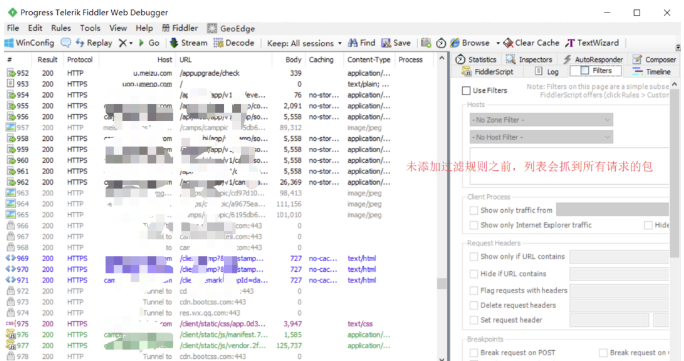Sort sessions by Protocol column
This screenshot has width=684, height=361.
81,60
